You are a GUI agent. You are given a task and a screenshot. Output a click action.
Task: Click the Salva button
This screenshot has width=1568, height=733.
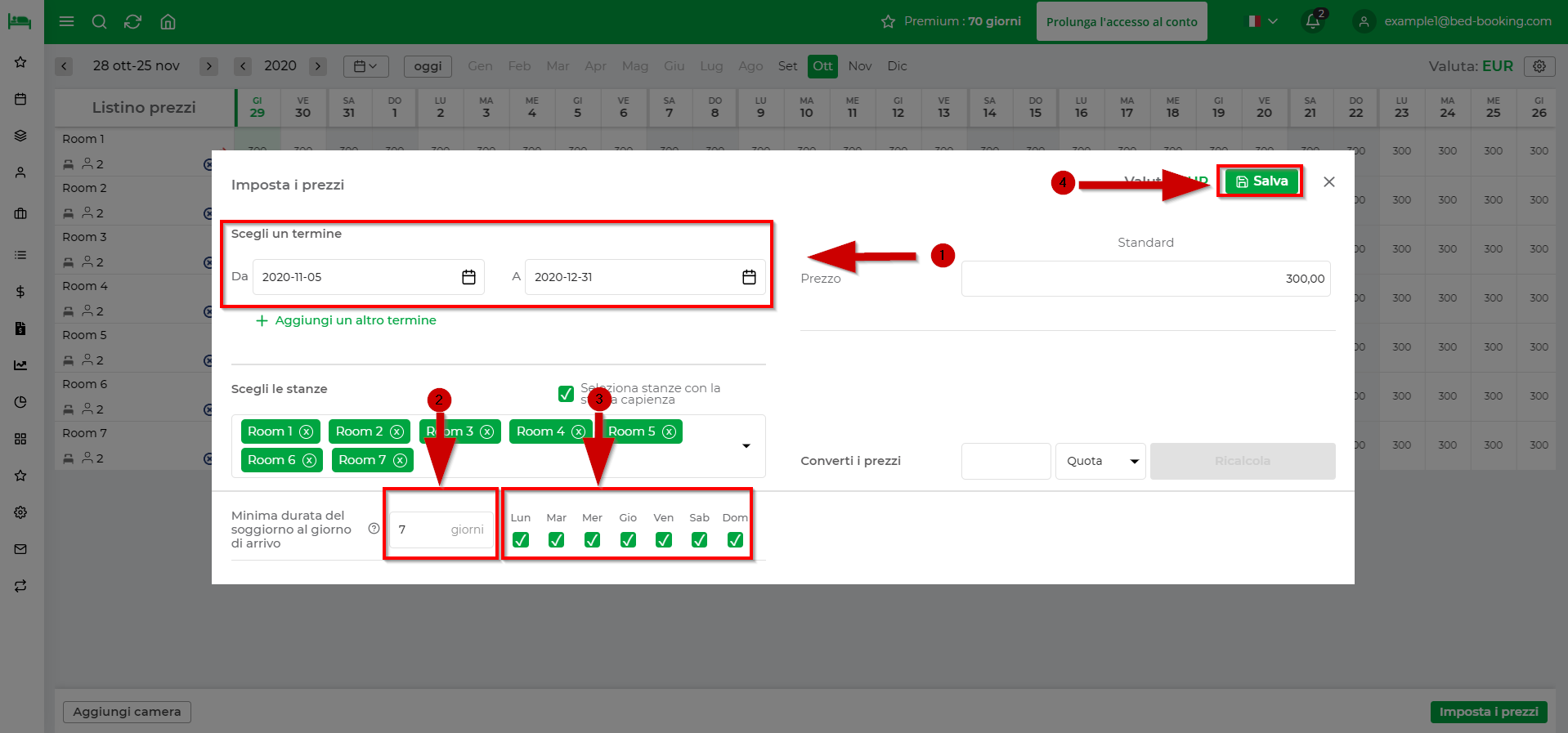click(1261, 181)
